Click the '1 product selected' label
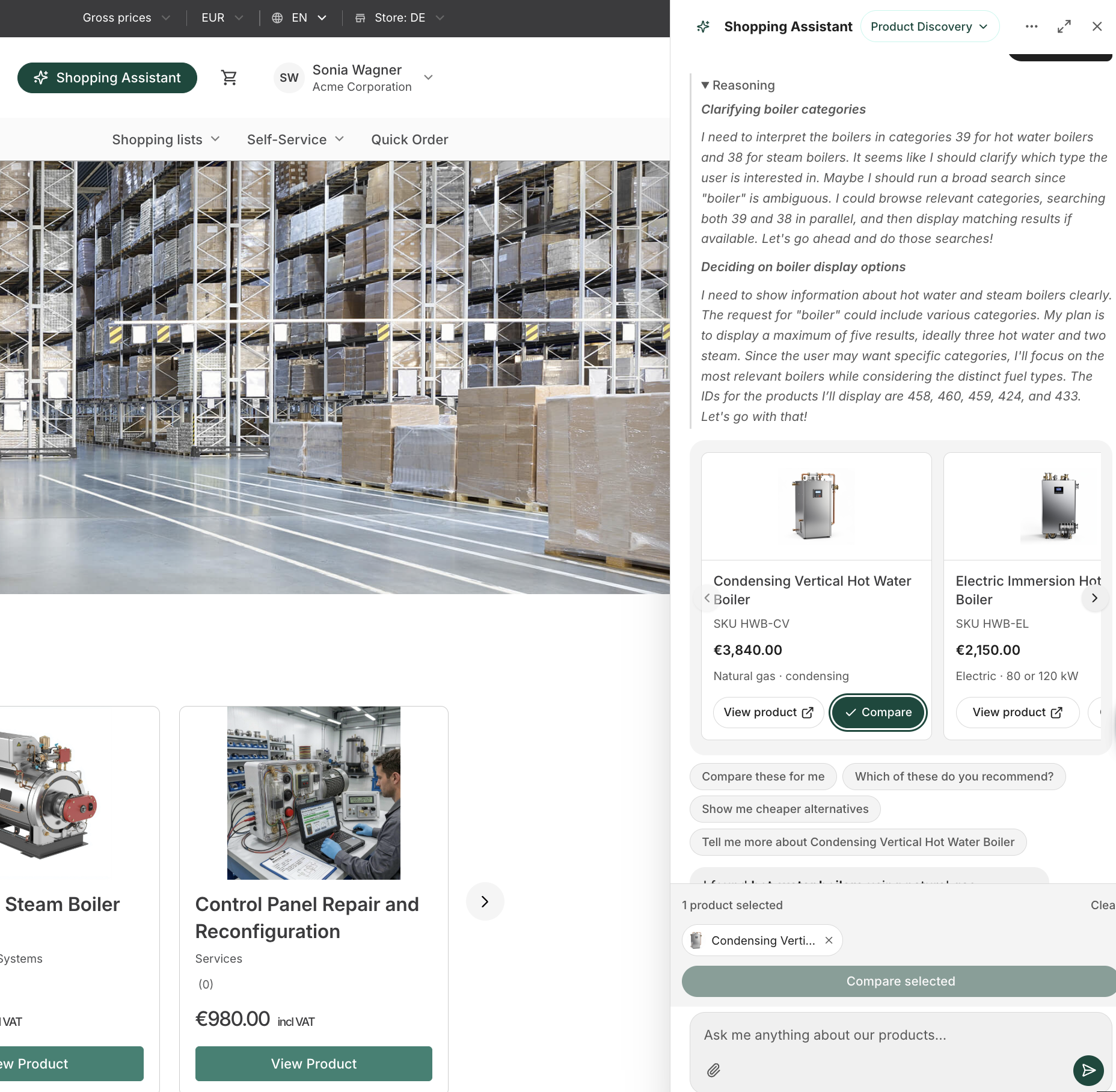Screen dimensions: 1116x1092 pos(732,906)
